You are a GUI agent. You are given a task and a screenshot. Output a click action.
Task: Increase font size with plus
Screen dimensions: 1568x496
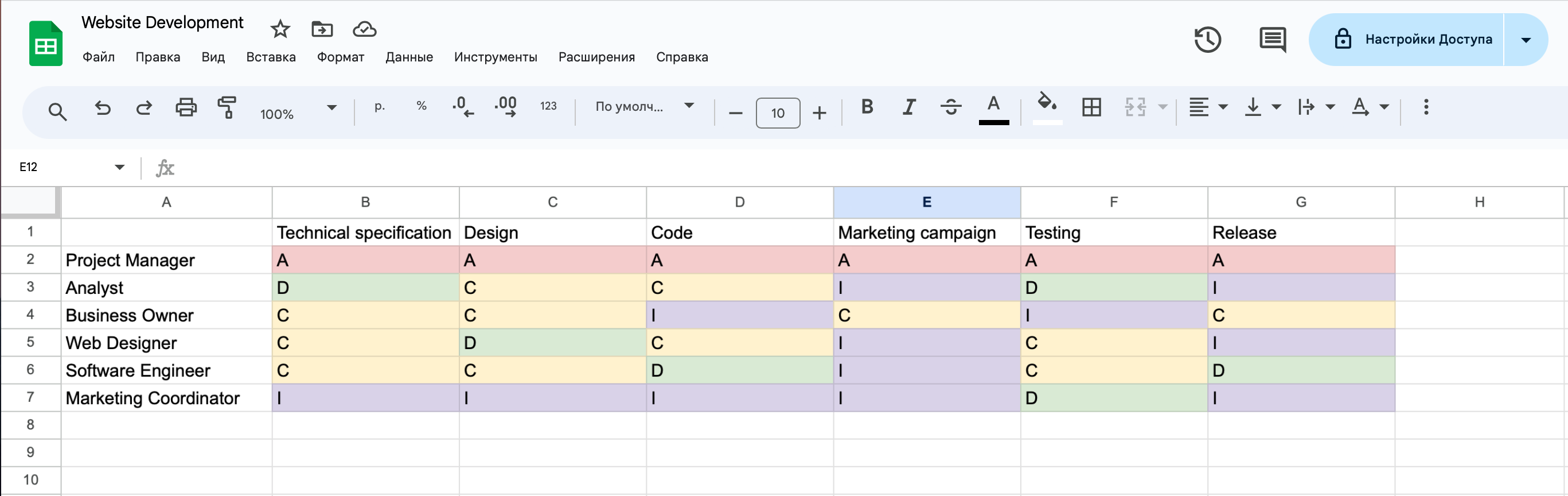click(820, 113)
